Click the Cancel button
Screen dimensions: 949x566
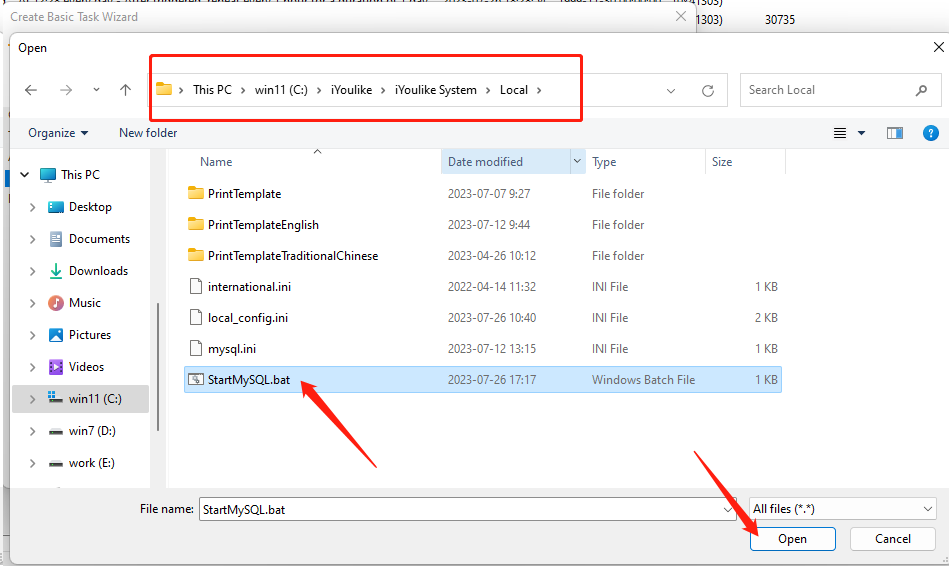pyautogui.click(x=892, y=539)
